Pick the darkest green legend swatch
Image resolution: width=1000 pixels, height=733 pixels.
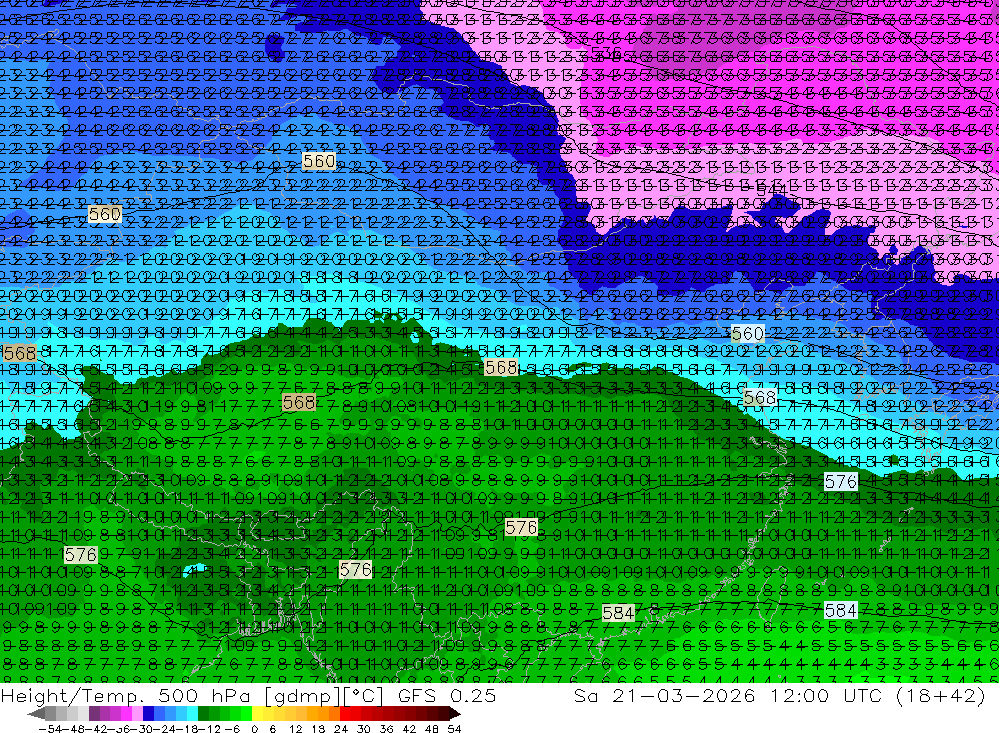coord(203,714)
